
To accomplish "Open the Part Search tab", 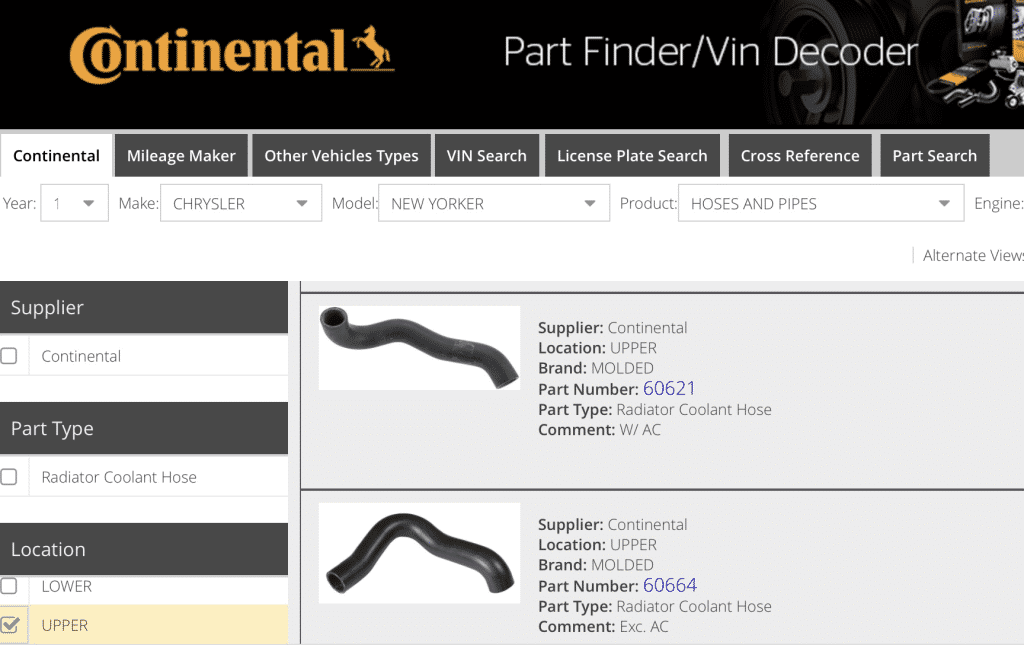I will pyautogui.click(x=934, y=156).
